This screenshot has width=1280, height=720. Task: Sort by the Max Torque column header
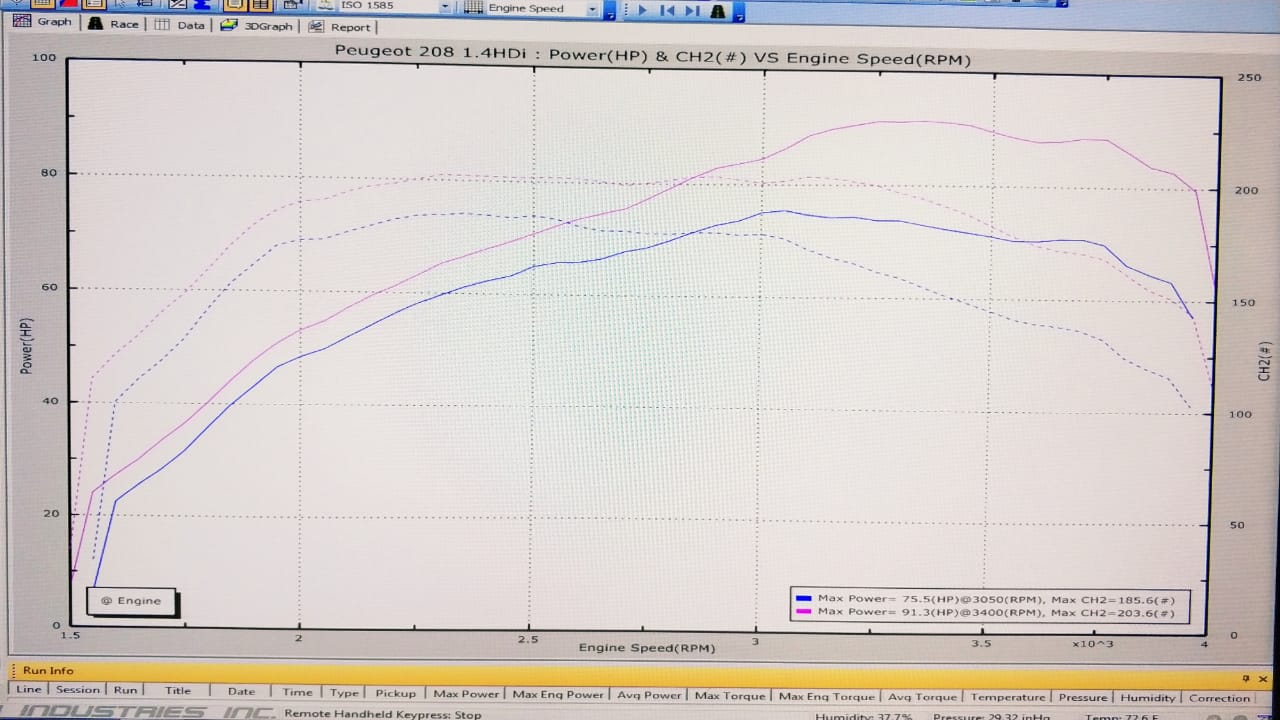[x=730, y=696]
